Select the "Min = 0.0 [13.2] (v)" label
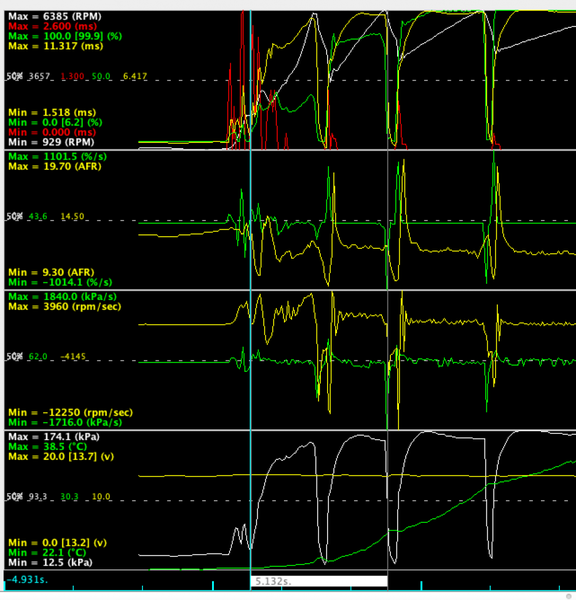576x600 pixels. pyautogui.click(x=57, y=543)
